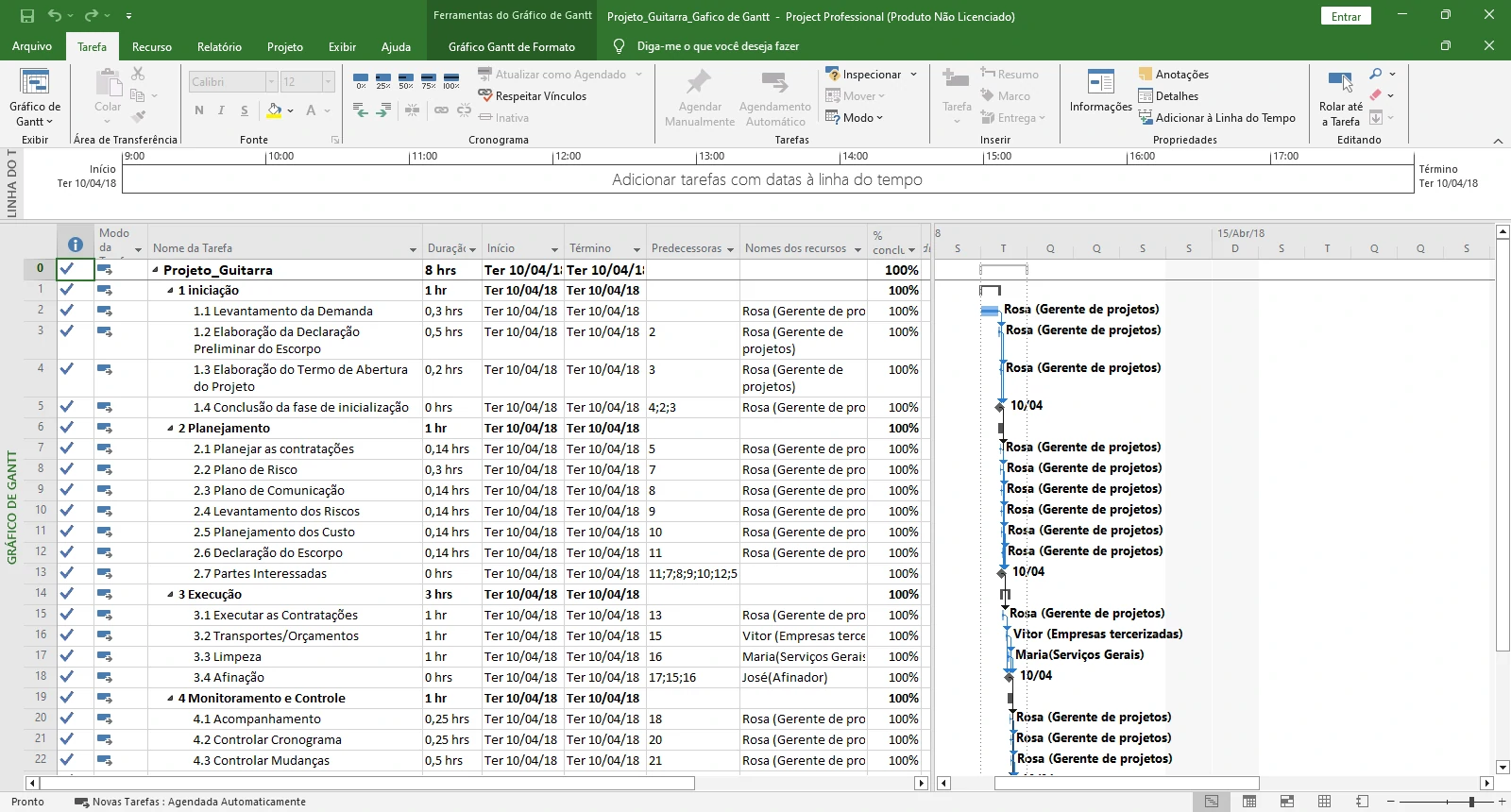Open the Inspecionar task inspector
Viewport: 1511px width, 812px height.
(871, 75)
